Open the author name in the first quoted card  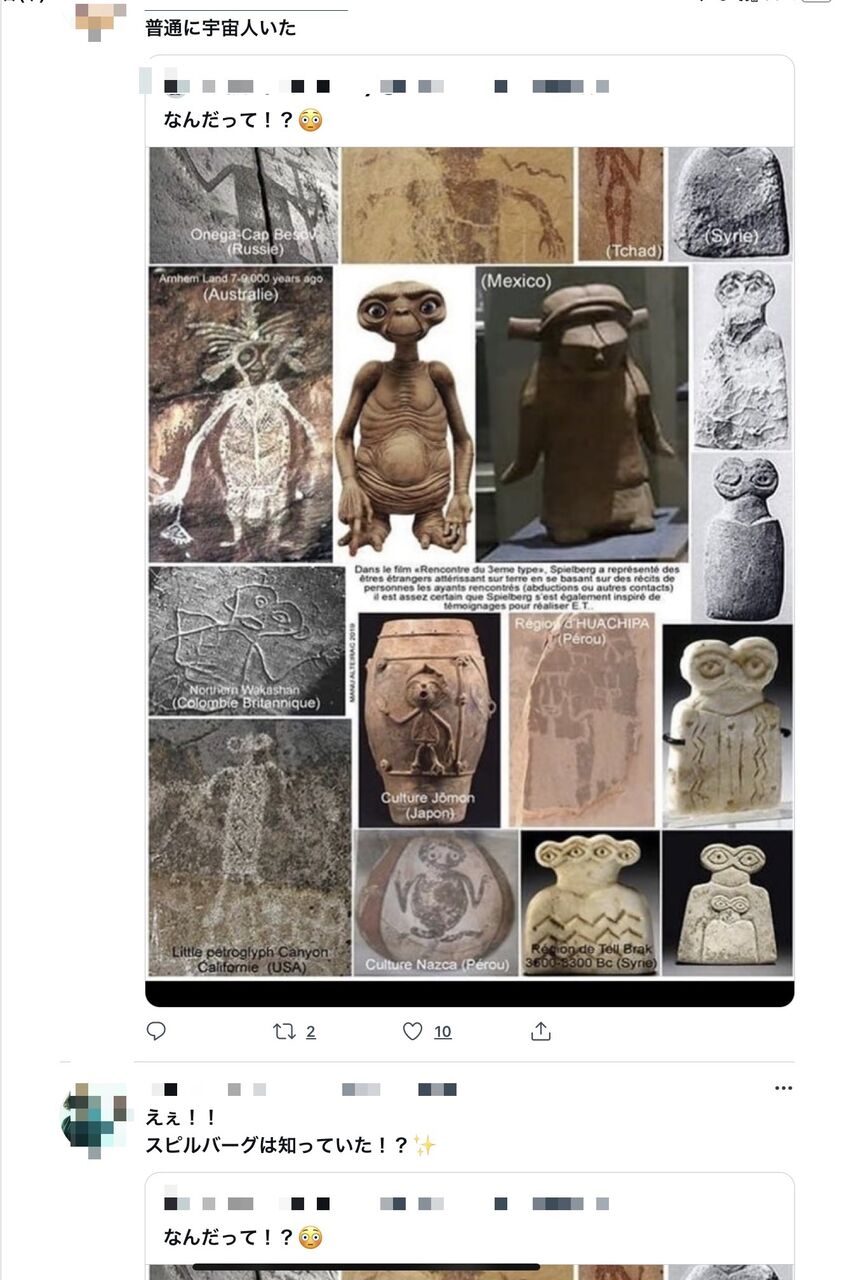pos(387,86)
